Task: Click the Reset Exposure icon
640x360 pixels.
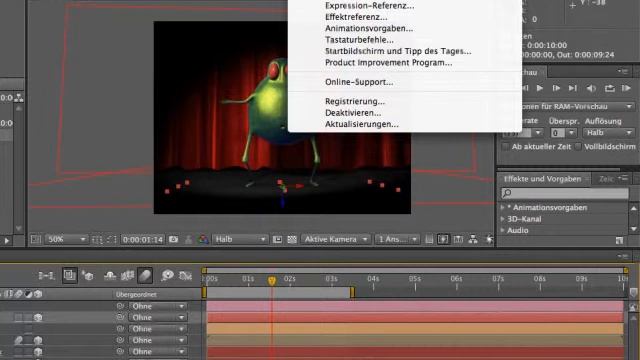Action: point(489,240)
